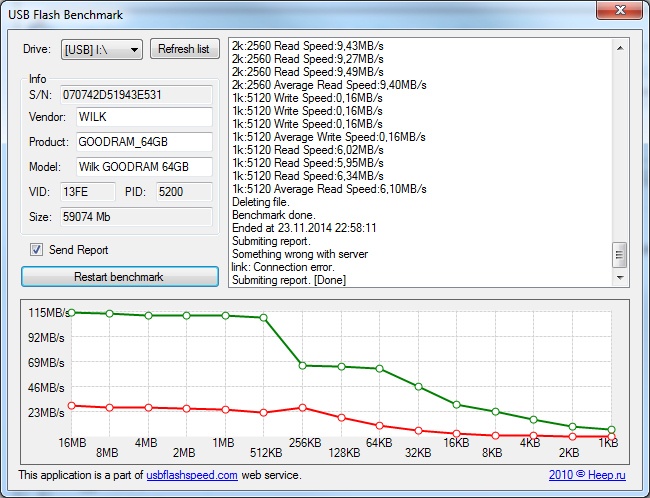Click the Refresh list button
The height and width of the screenshot is (498, 650).
click(x=183, y=49)
